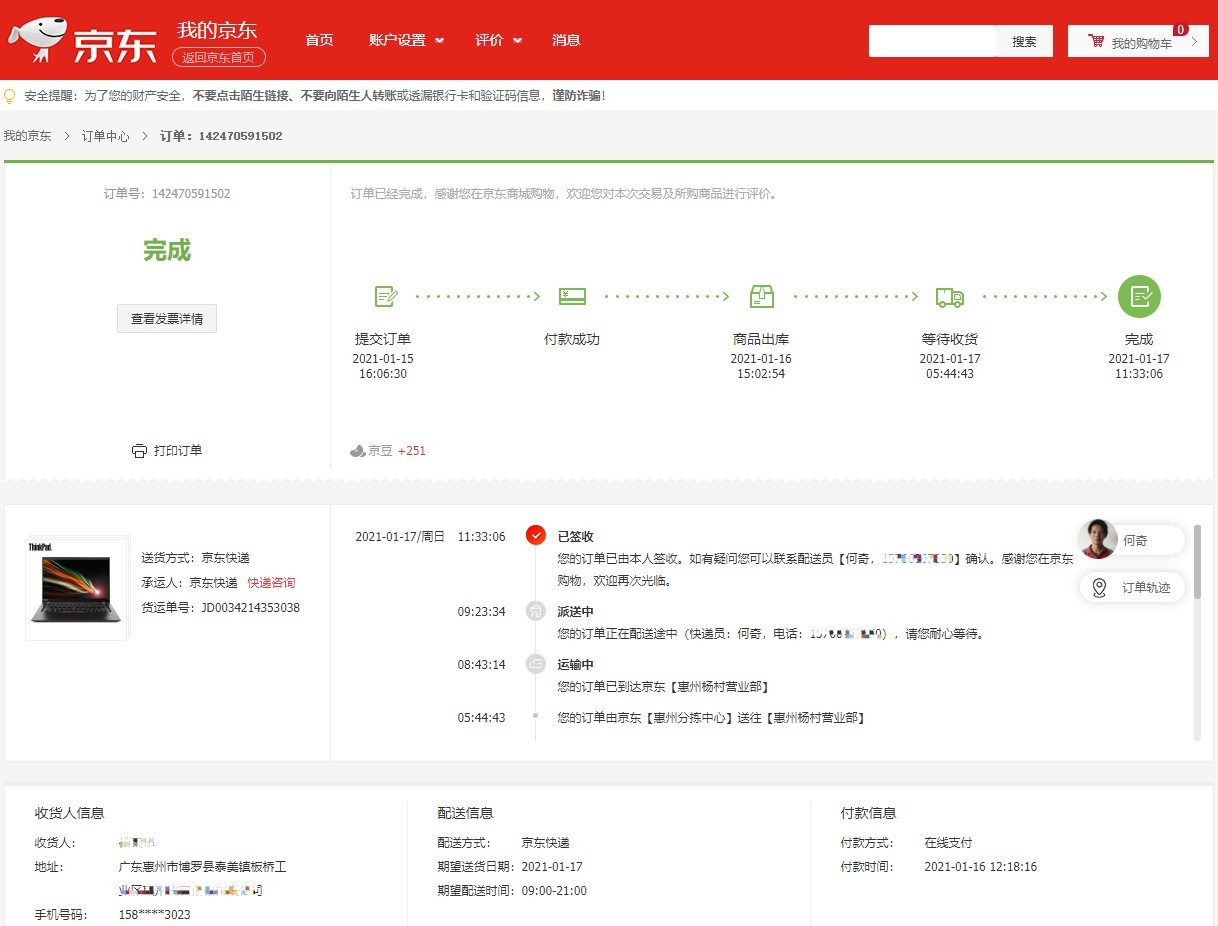Click 打印订单 link
This screenshot has width=1218, height=926.
click(x=178, y=451)
